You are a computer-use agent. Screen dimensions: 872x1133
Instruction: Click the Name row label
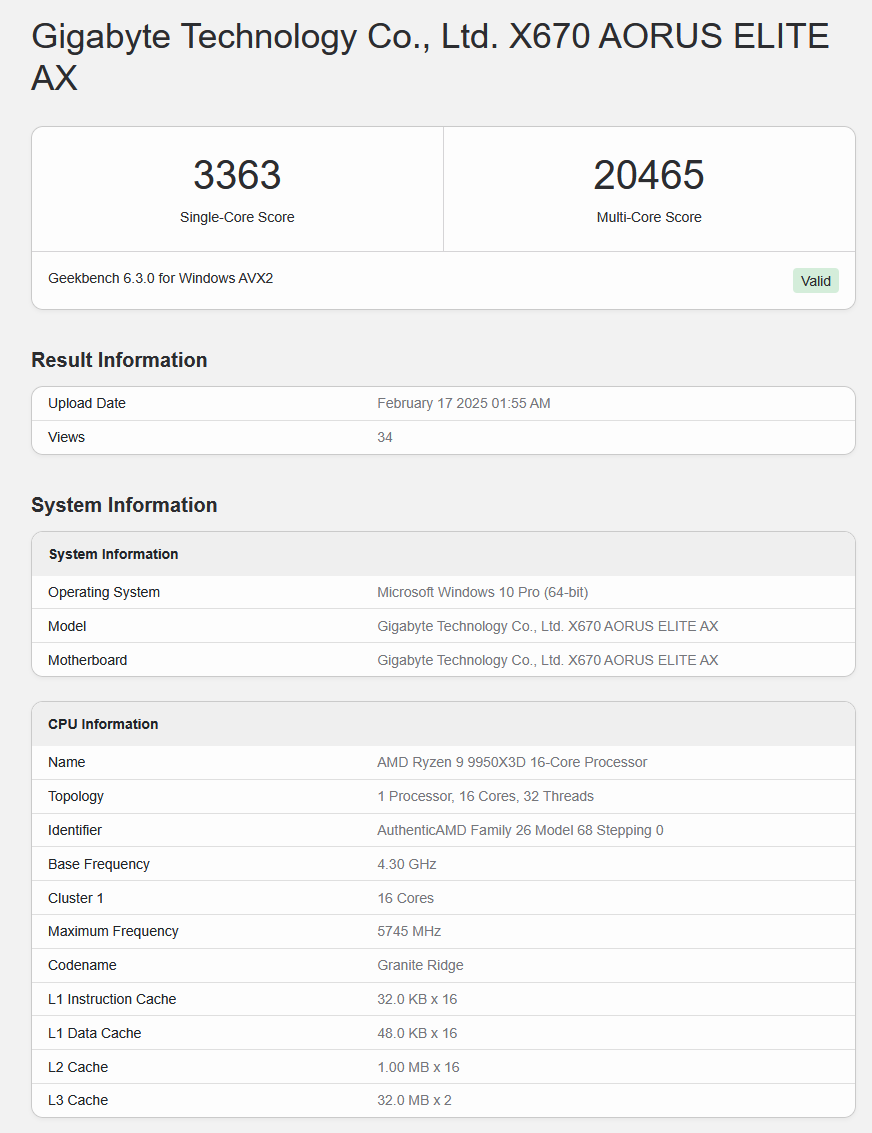(x=66, y=762)
